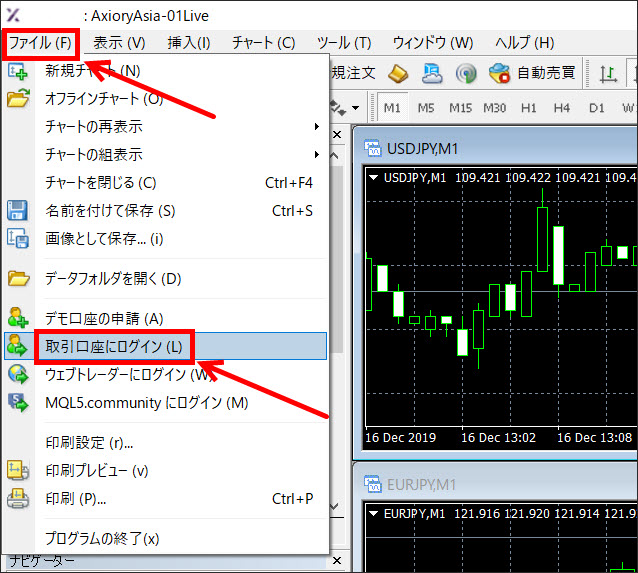638x573 pixels.
Task: Click the USDJPY,M1 chart window title bar
Action: click(500, 148)
